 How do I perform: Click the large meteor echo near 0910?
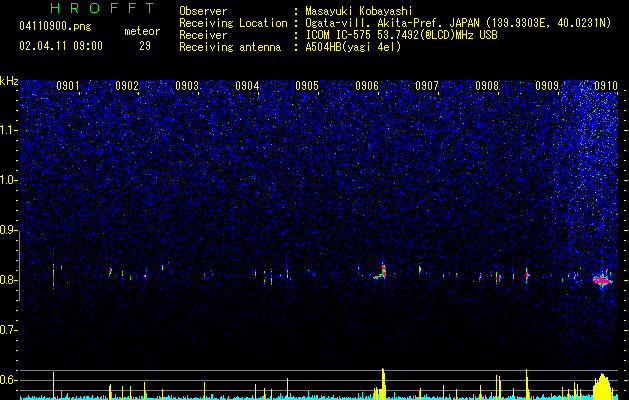tap(602, 280)
